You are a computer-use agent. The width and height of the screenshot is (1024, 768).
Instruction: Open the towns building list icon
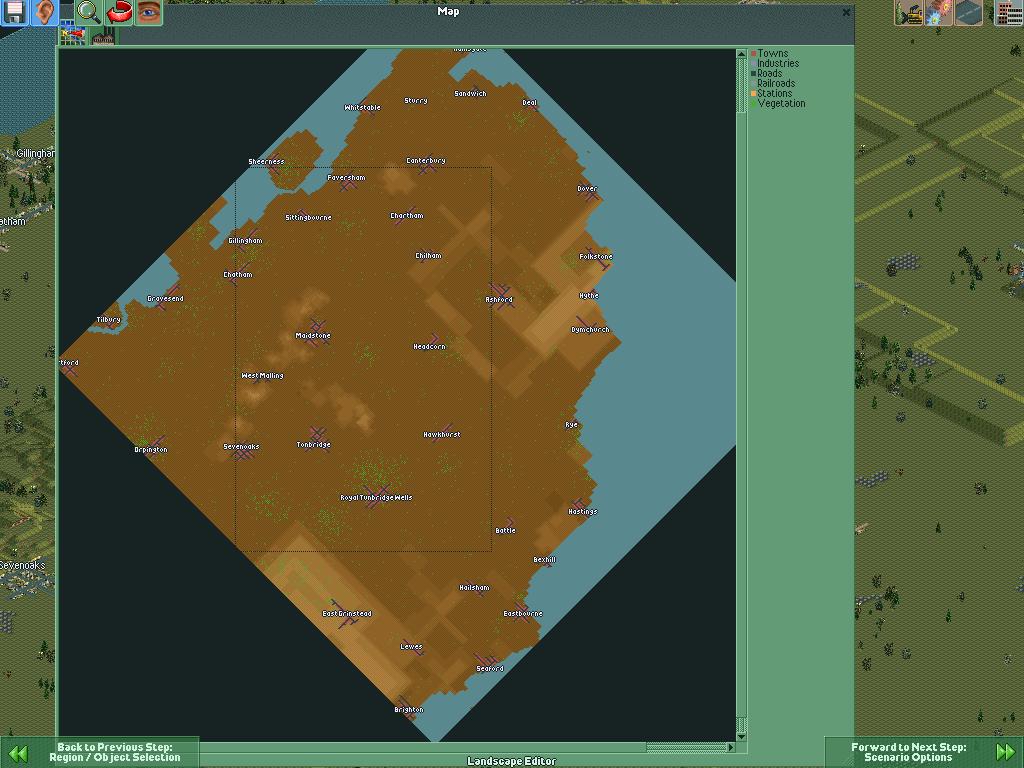tap(1009, 12)
